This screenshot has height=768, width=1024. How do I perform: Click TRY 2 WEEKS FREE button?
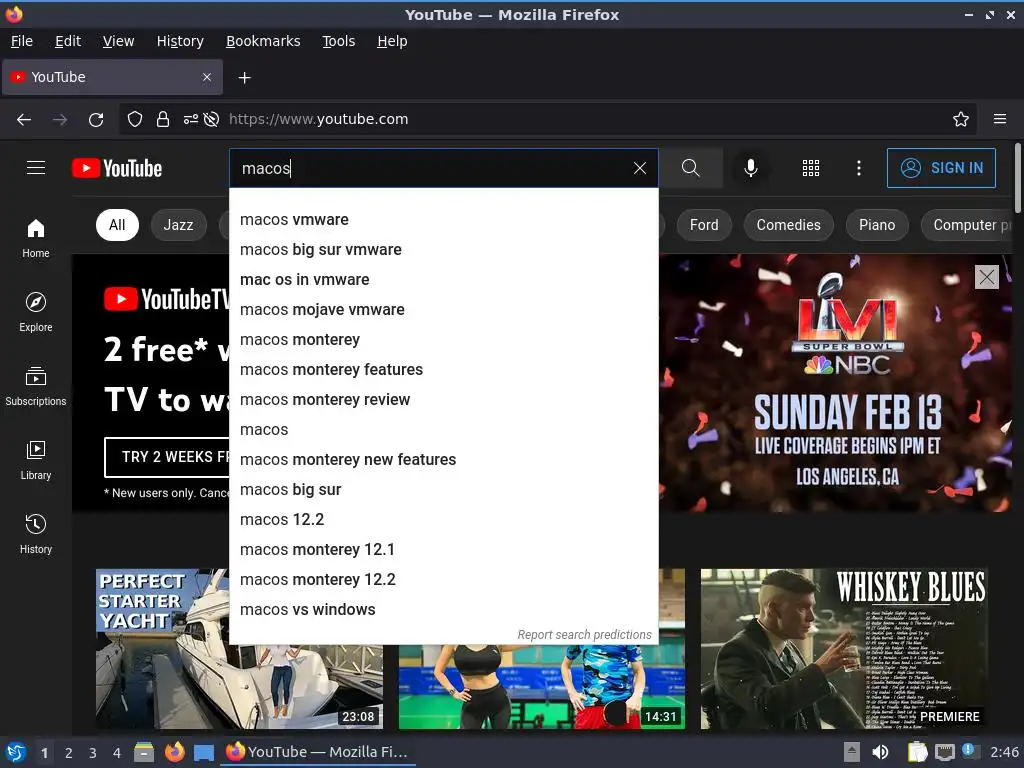coord(167,457)
